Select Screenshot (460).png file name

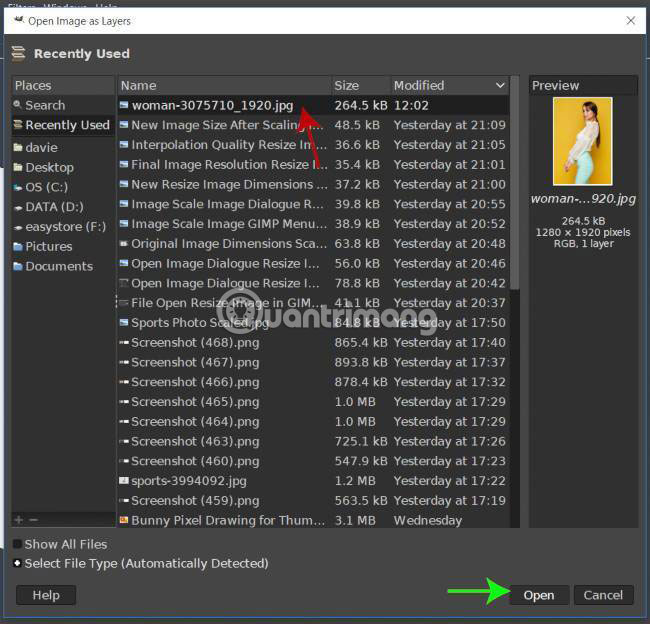195,461
